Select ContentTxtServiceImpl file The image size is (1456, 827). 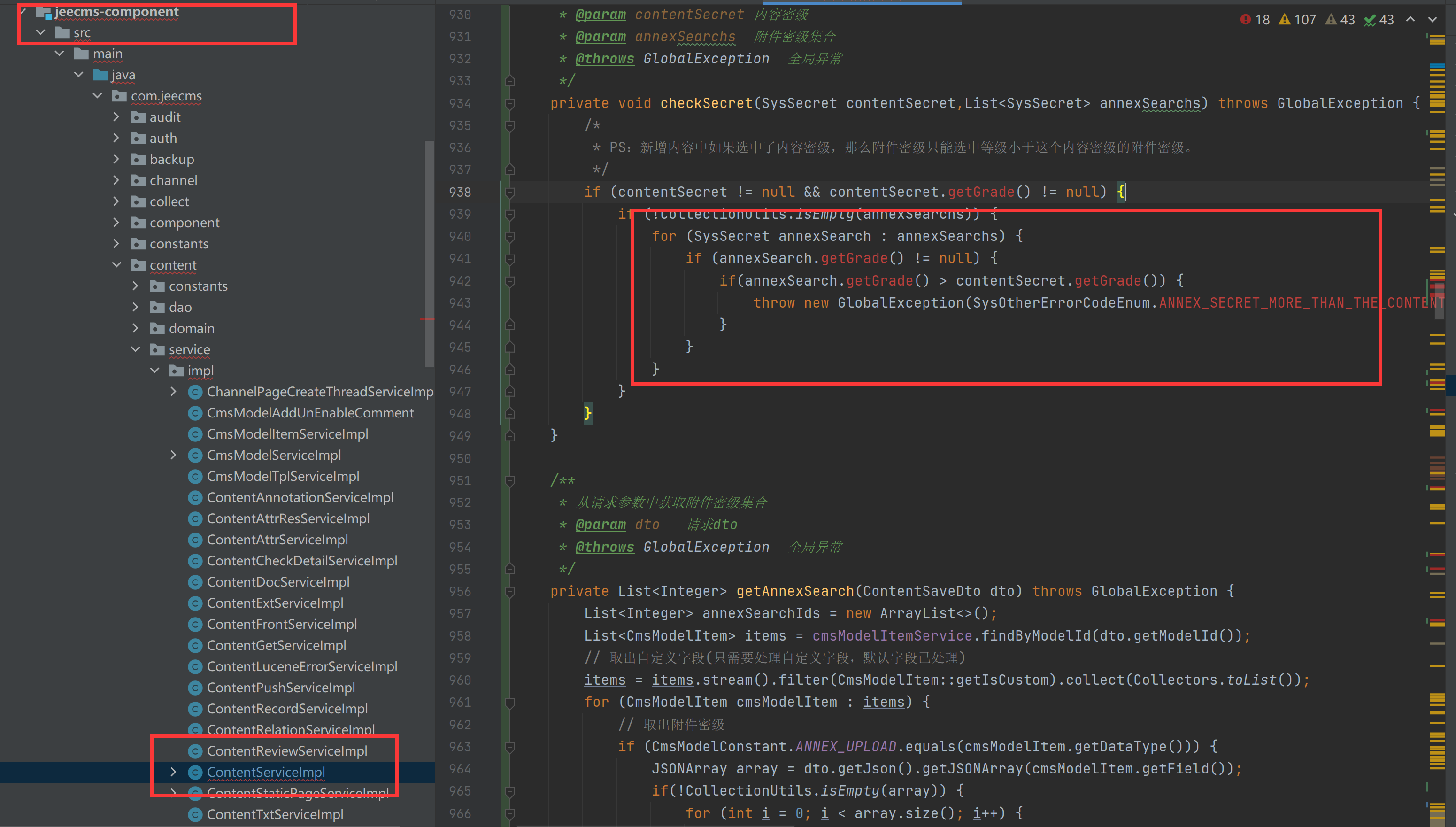275,814
